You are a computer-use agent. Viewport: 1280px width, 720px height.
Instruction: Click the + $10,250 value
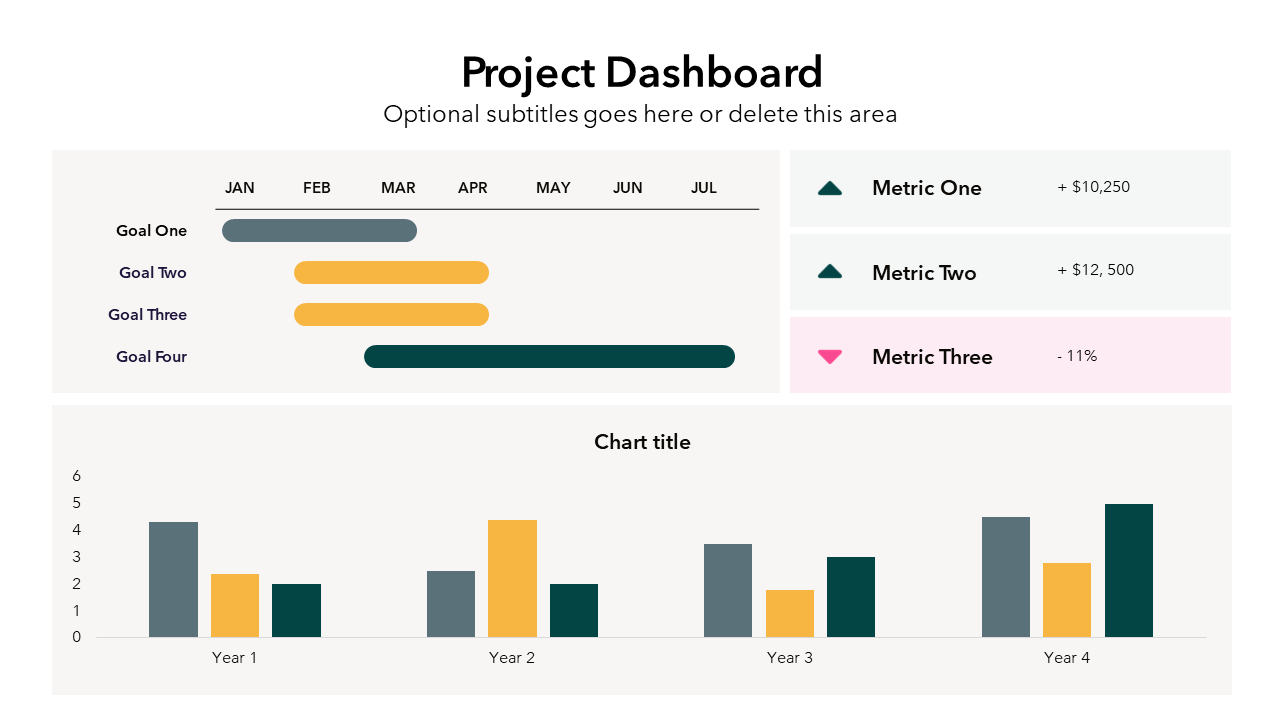click(x=1093, y=187)
